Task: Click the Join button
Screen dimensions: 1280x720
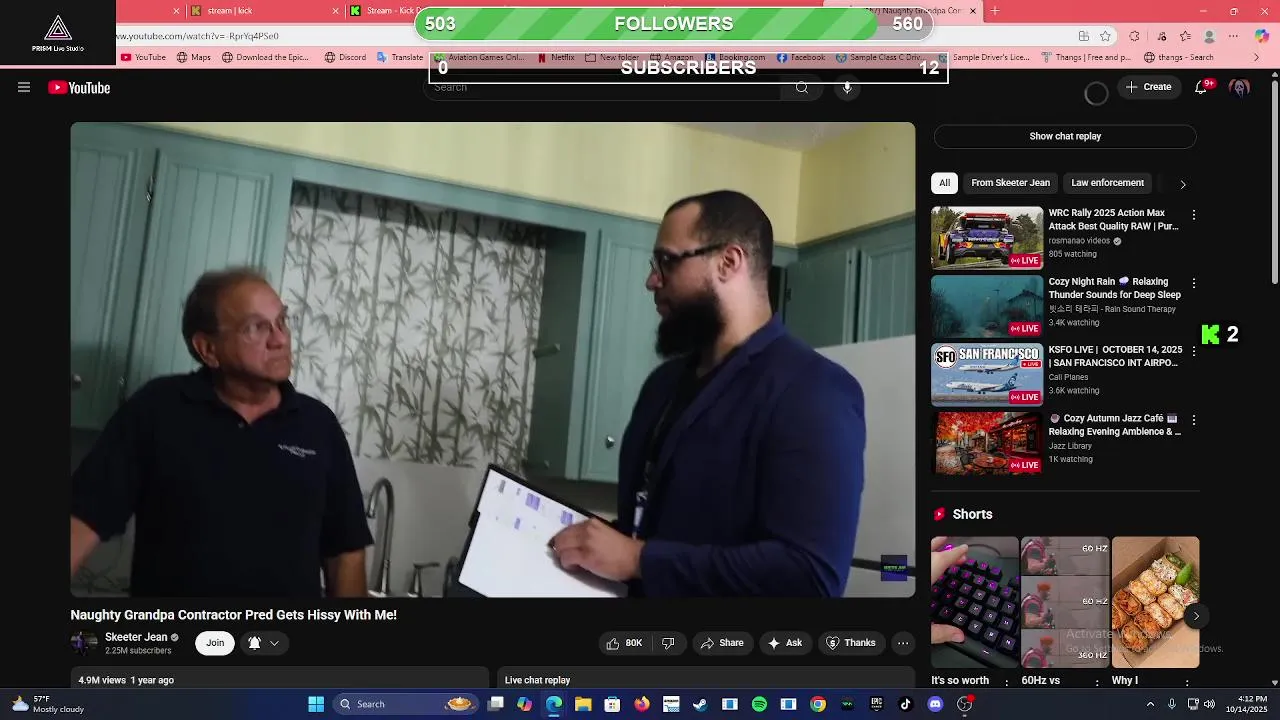Action: click(x=215, y=643)
